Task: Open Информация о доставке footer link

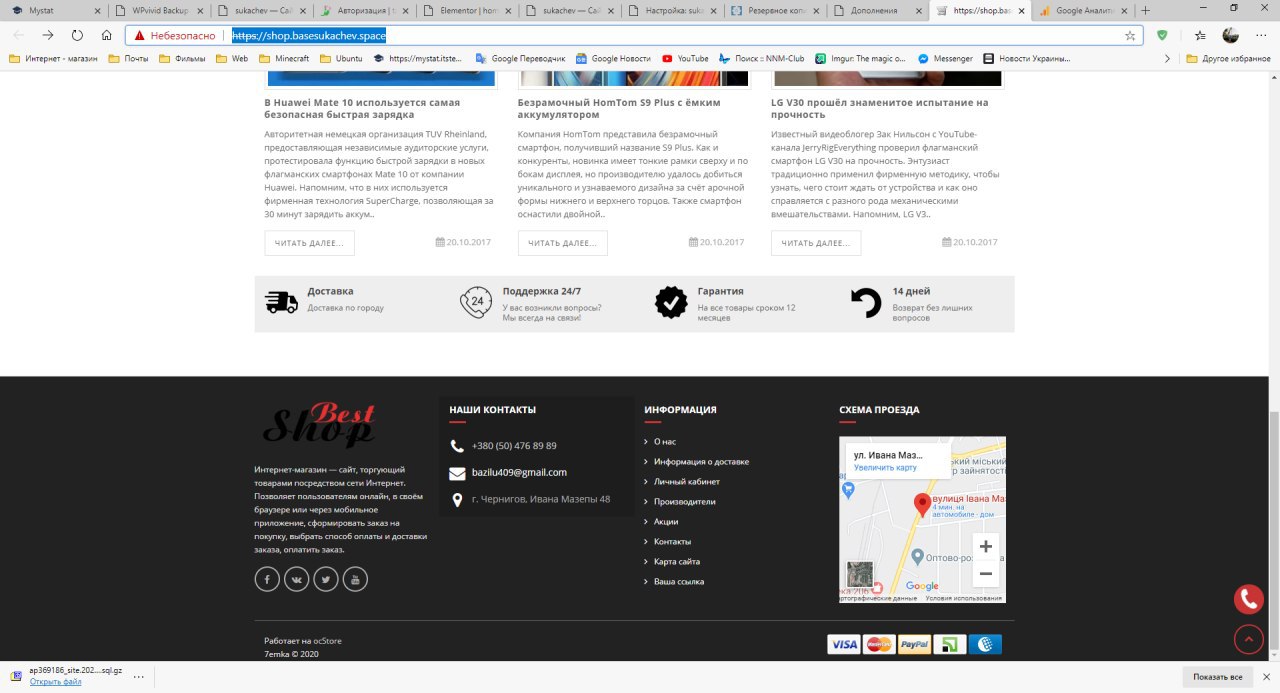Action: [701, 461]
